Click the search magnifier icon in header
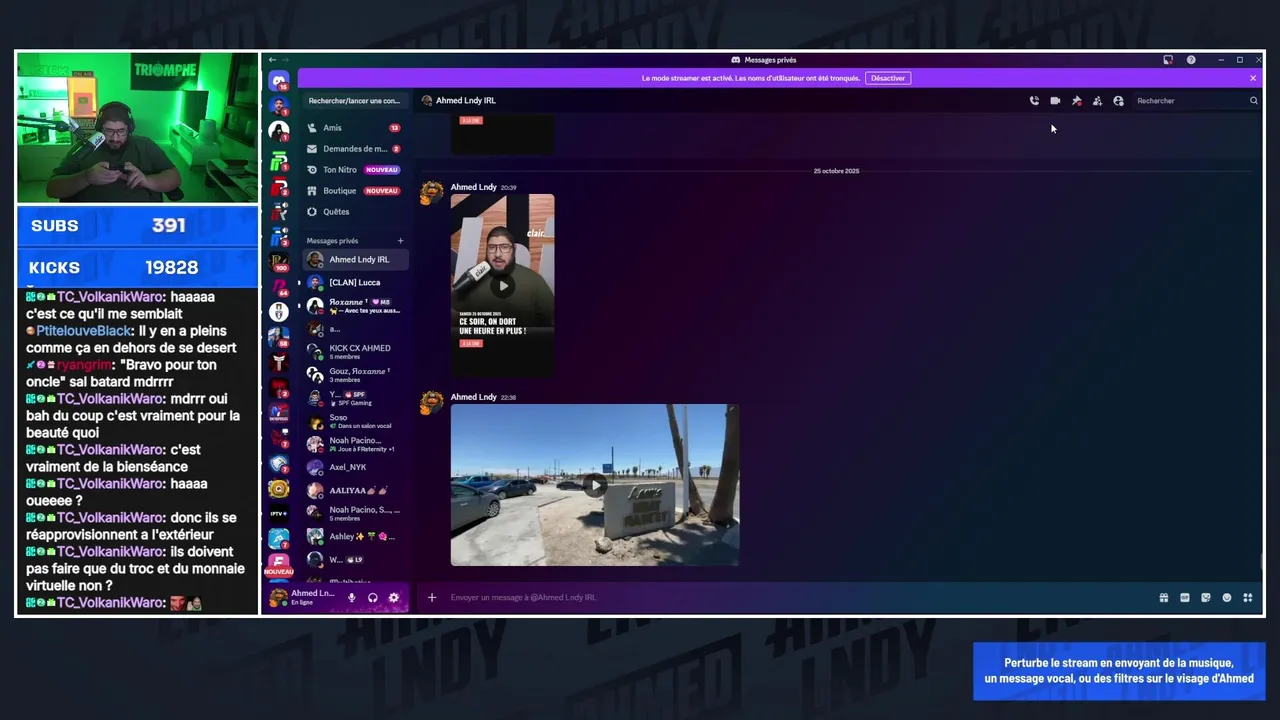This screenshot has height=720, width=1280. point(1253,101)
